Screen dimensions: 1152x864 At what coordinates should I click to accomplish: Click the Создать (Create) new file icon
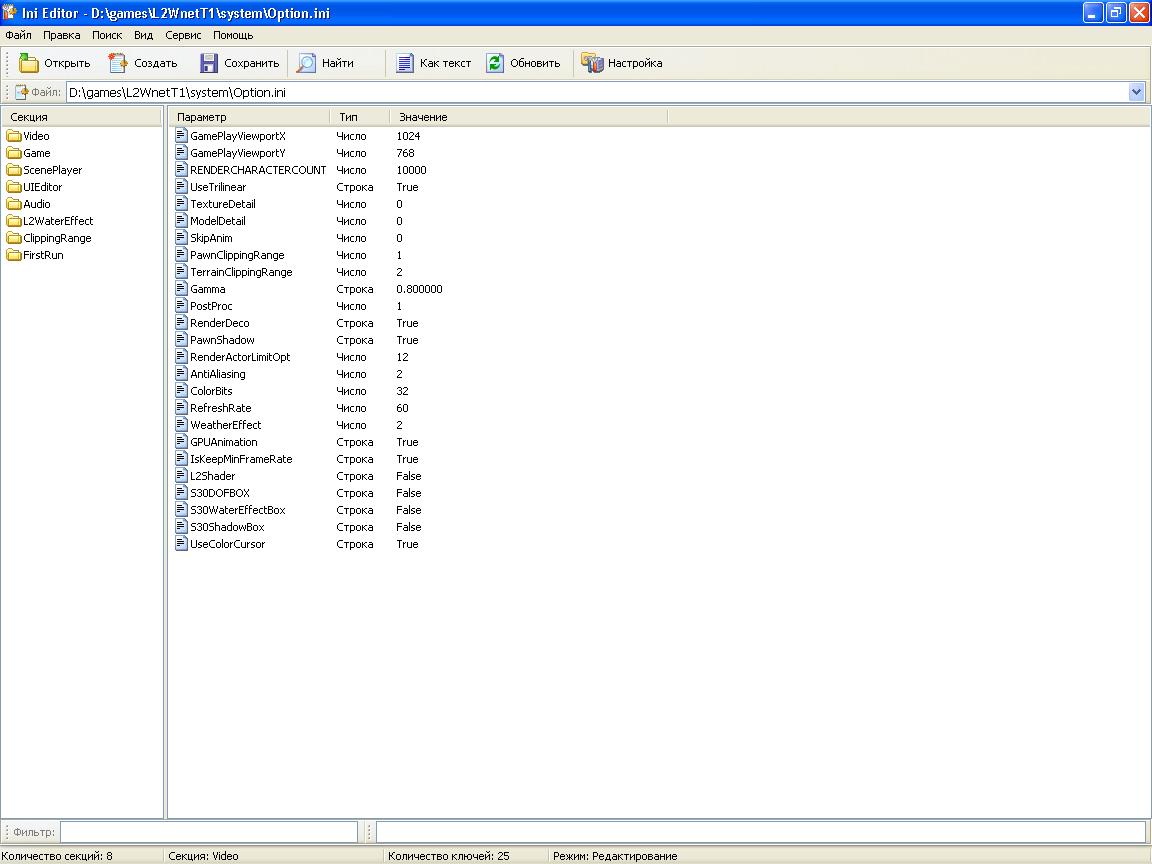click(118, 63)
